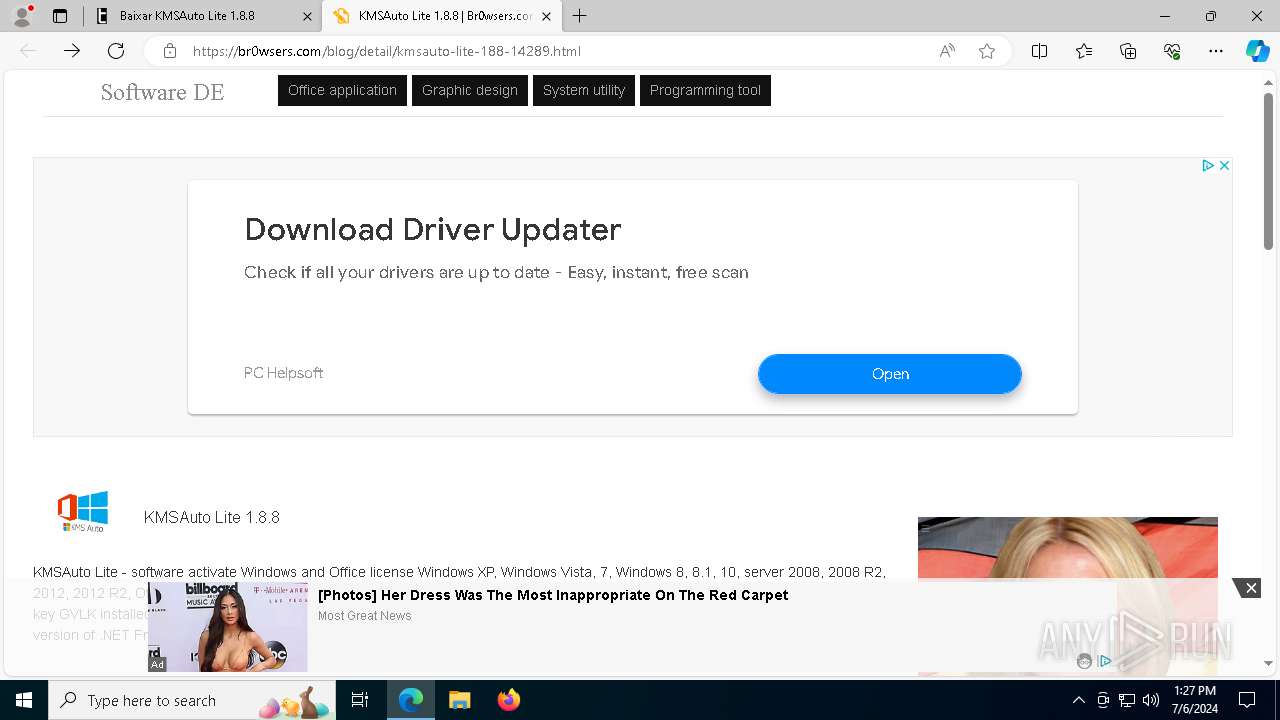Open Office application category
This screenshot has width=1280, height=720.
[342, 90]
